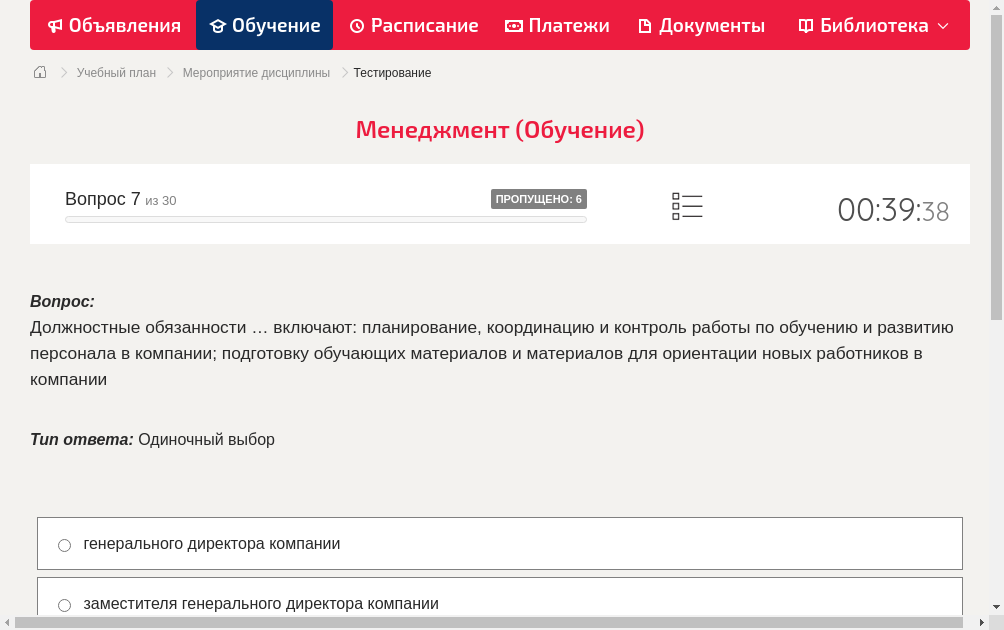Click the 'ПРОПУЩЕНО: 6' badge
Screen dimensions: 1004x630
[540, 199]
